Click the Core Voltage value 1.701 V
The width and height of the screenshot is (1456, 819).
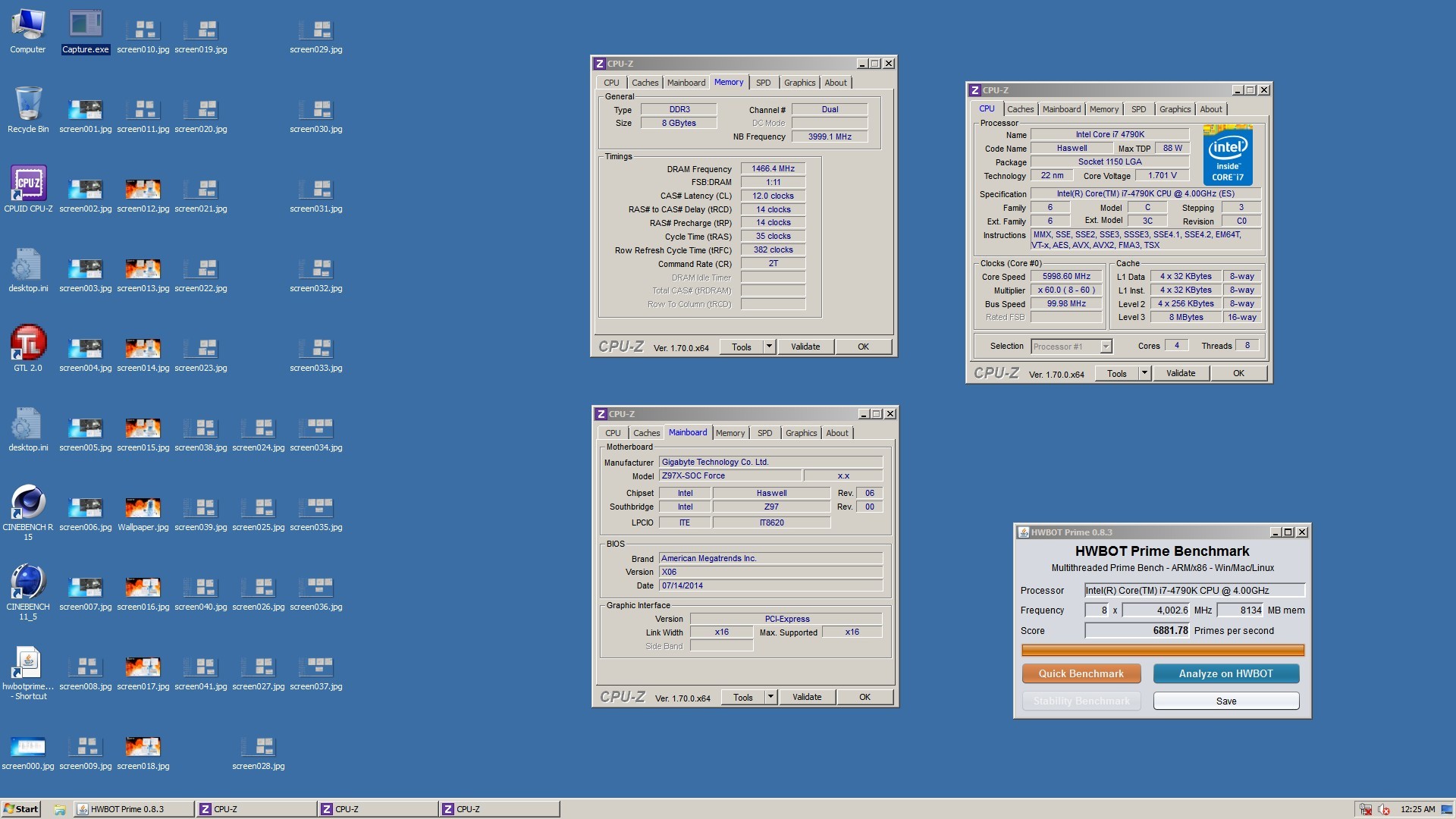click(1162, 175)
